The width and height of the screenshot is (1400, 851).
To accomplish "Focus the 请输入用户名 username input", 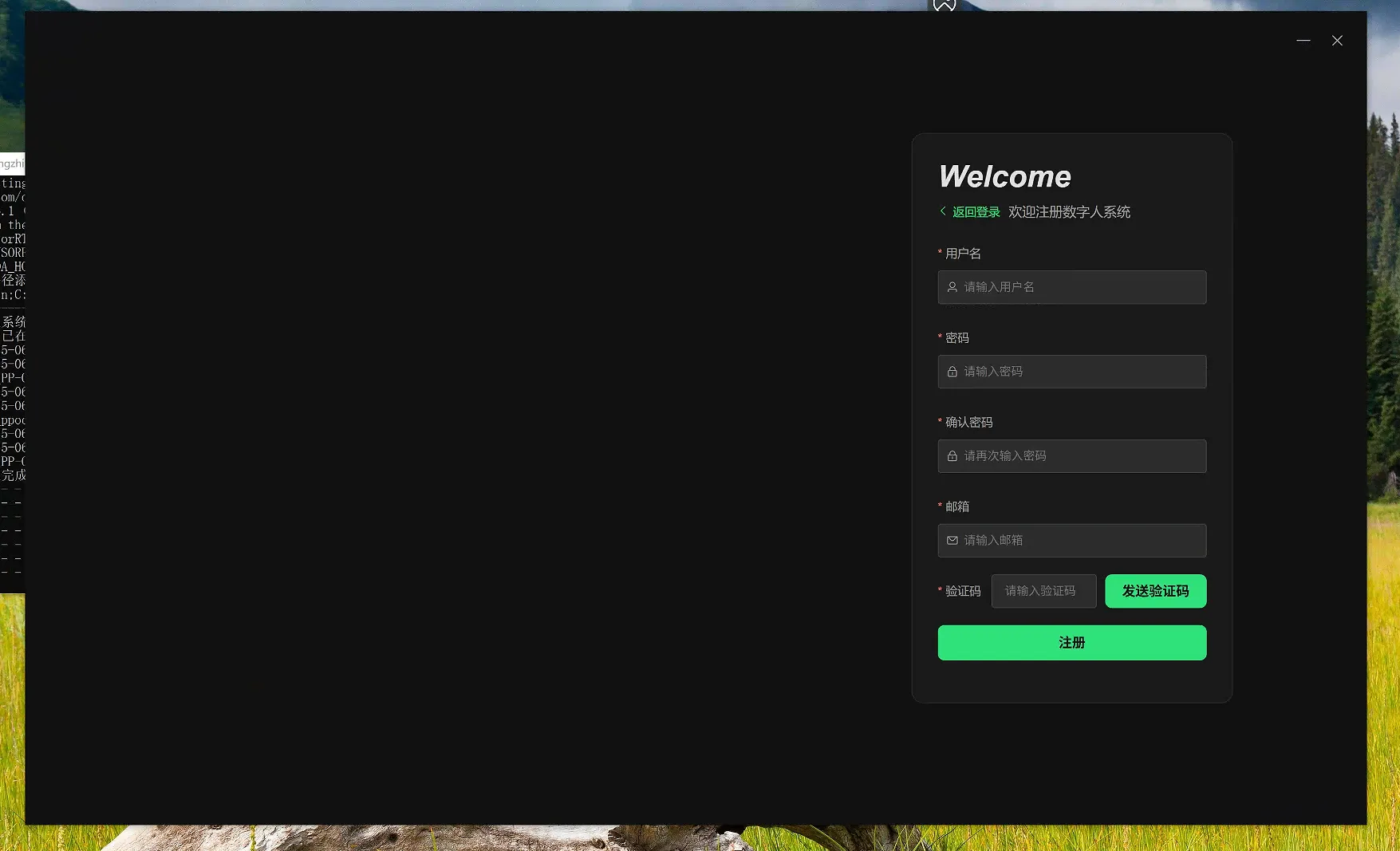I will point(1081,287).
